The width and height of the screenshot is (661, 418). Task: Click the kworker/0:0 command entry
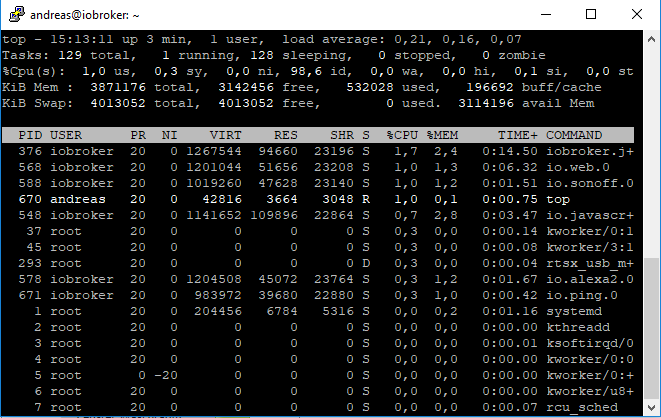pyautogui.click(x=590, y=359)
